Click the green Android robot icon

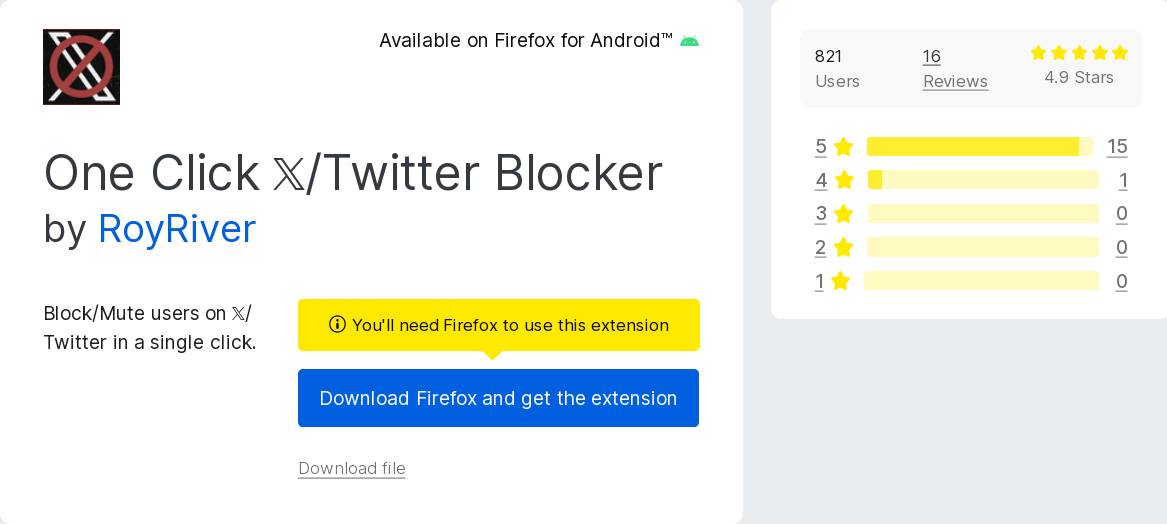point(689,41)
